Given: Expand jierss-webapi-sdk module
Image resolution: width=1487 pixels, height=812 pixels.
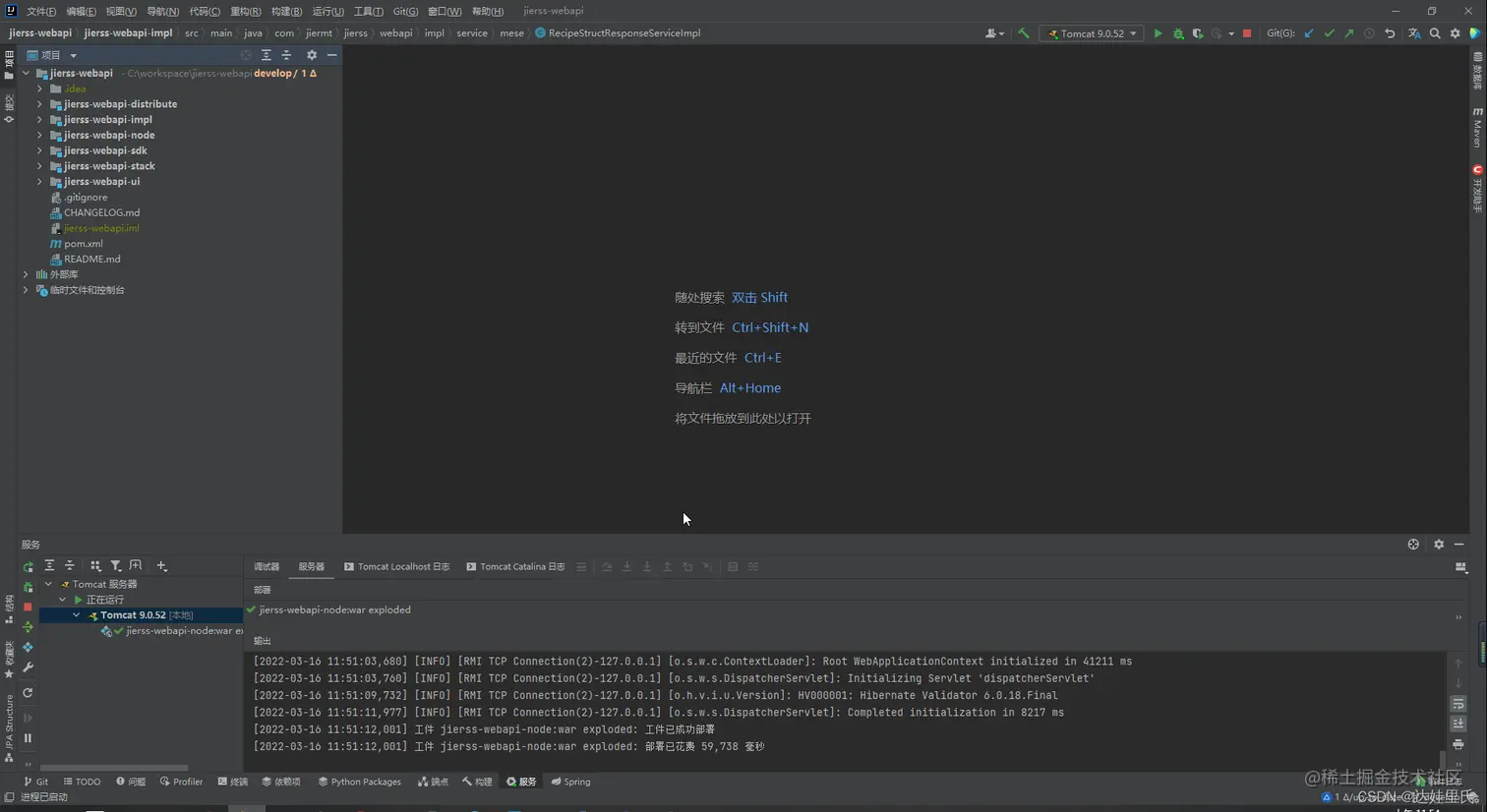Looking at the screenshot, I should tap(40, 151).
